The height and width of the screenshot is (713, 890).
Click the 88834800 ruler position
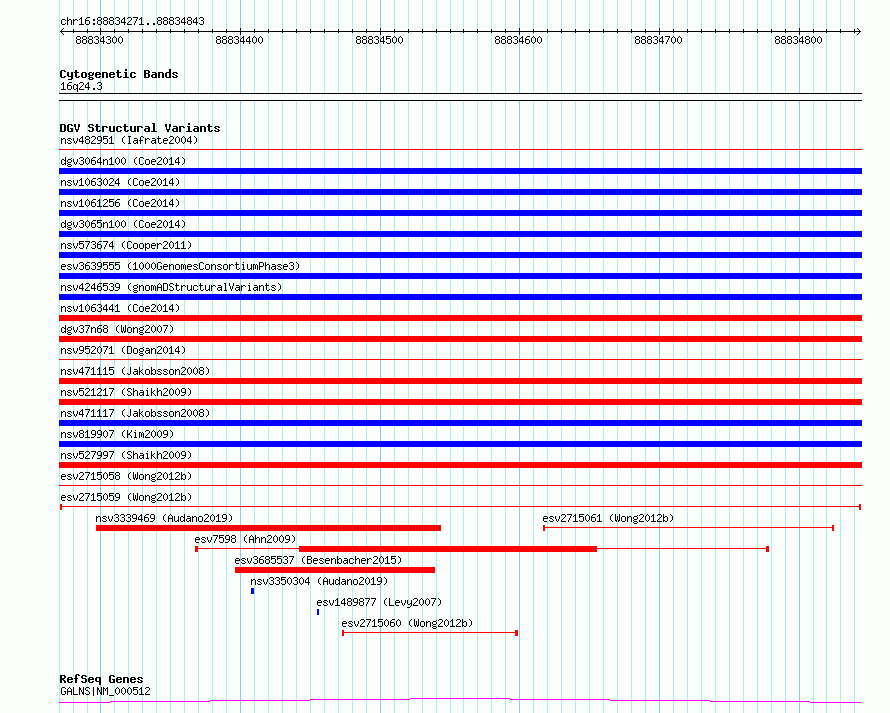coord(798,40)
